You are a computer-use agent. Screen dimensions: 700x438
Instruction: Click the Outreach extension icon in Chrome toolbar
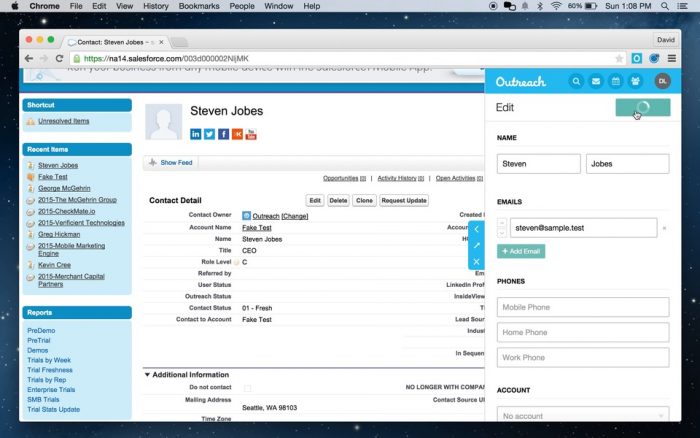637,58
